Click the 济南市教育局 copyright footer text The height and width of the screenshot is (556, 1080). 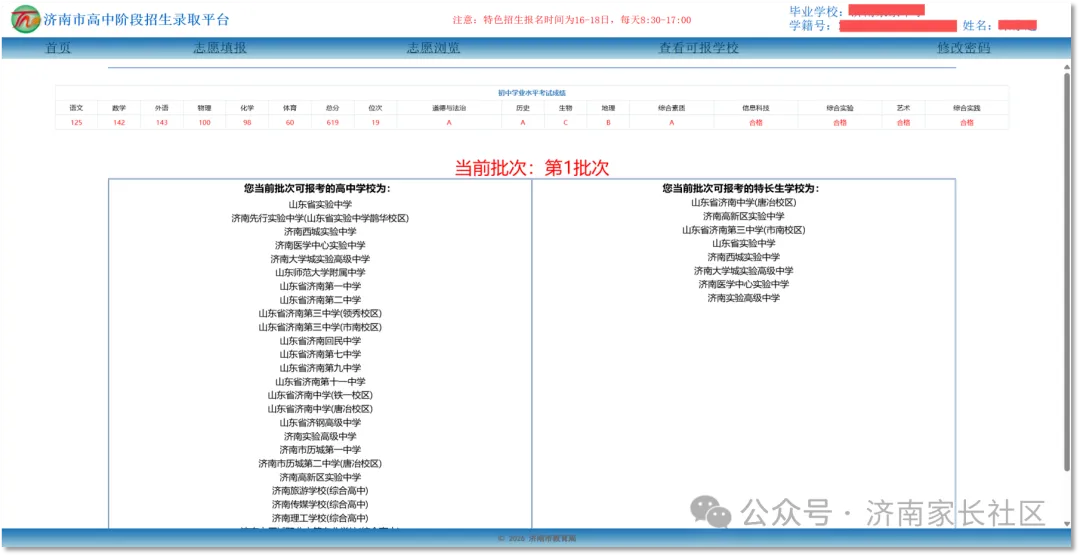[537, 539]
